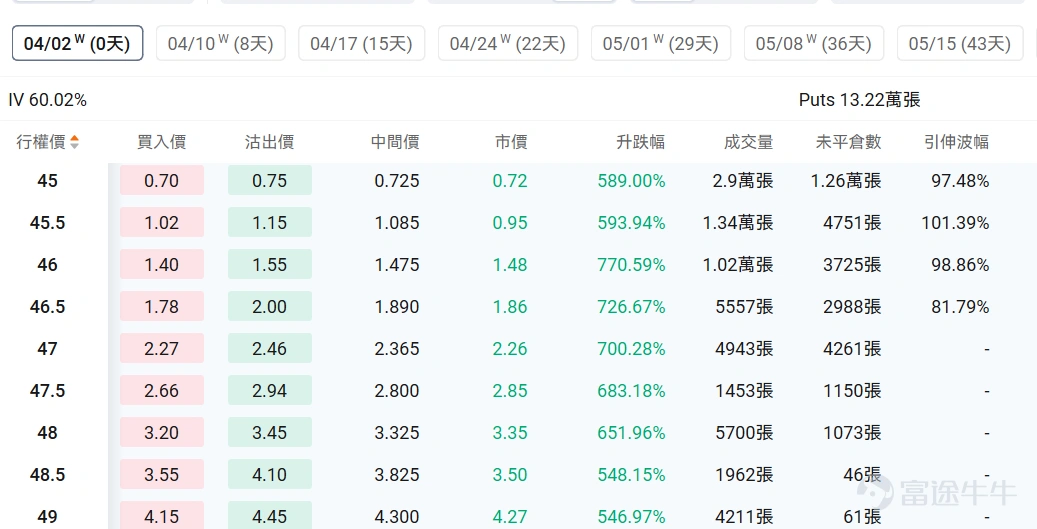Click implied volatility 98.86%
The image size is (1037, 529).
960,264
